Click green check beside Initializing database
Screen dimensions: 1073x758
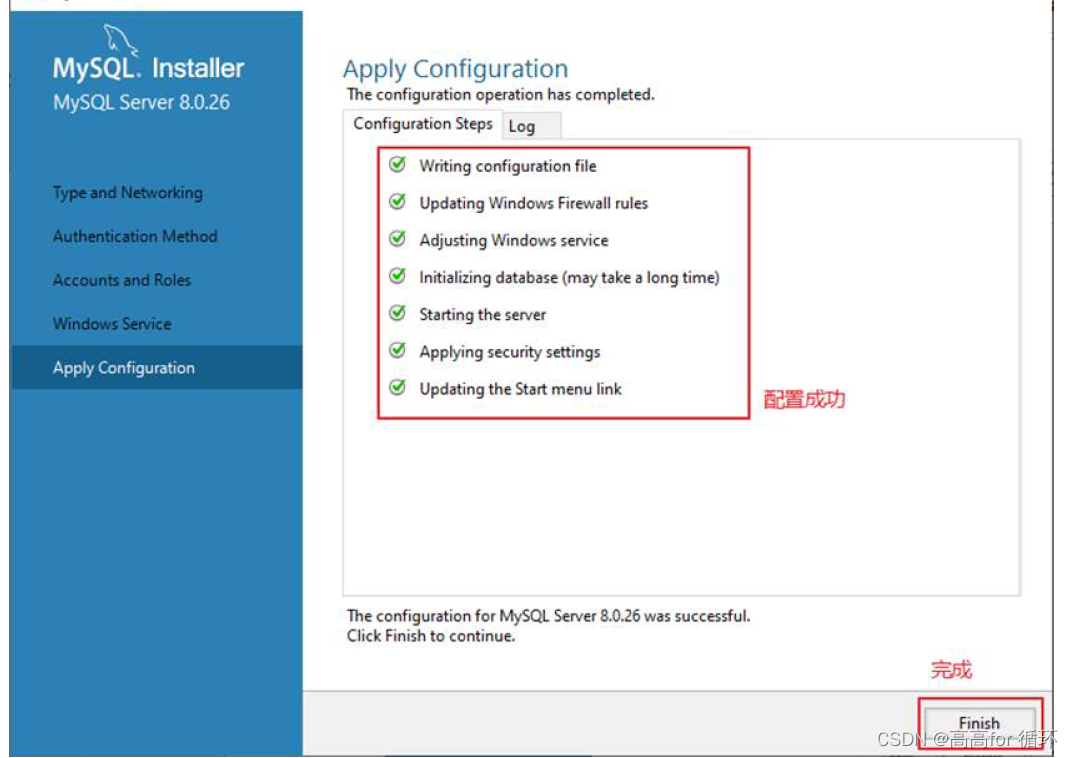pos(398,276)
